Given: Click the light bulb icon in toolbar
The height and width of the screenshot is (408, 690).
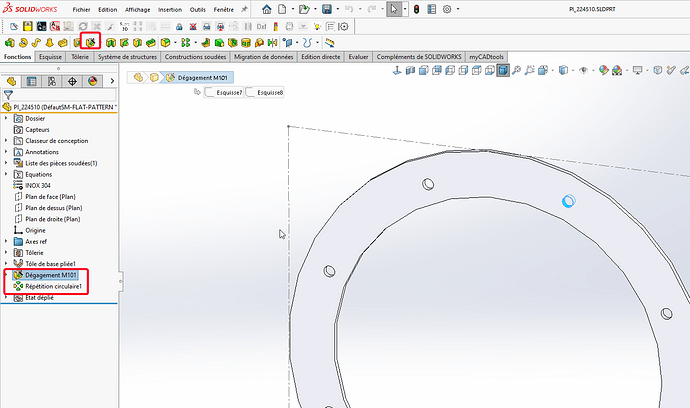Looking at the screenshot, I should coord(317,26).
